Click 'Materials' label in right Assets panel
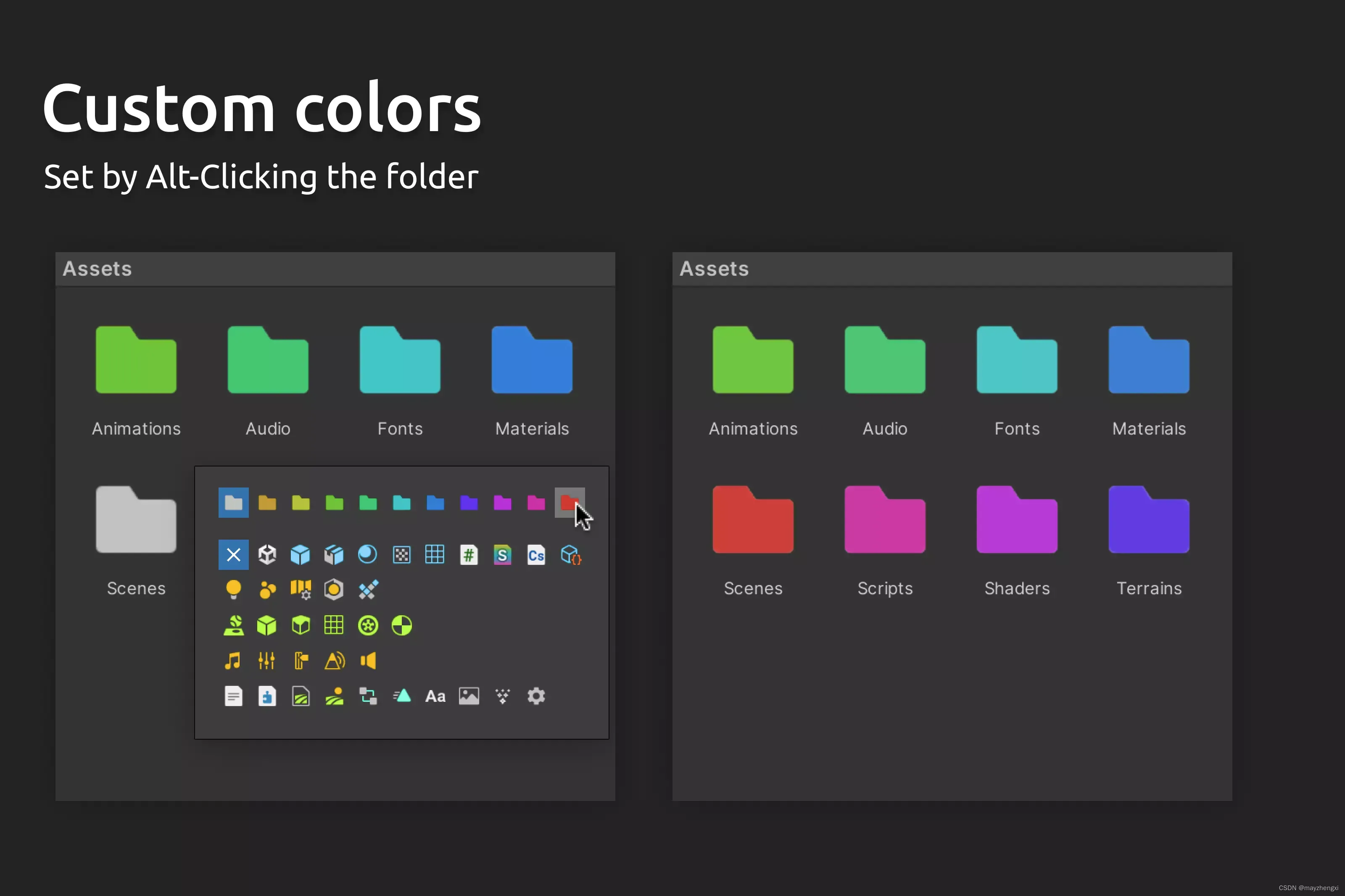 point(1149,429)
